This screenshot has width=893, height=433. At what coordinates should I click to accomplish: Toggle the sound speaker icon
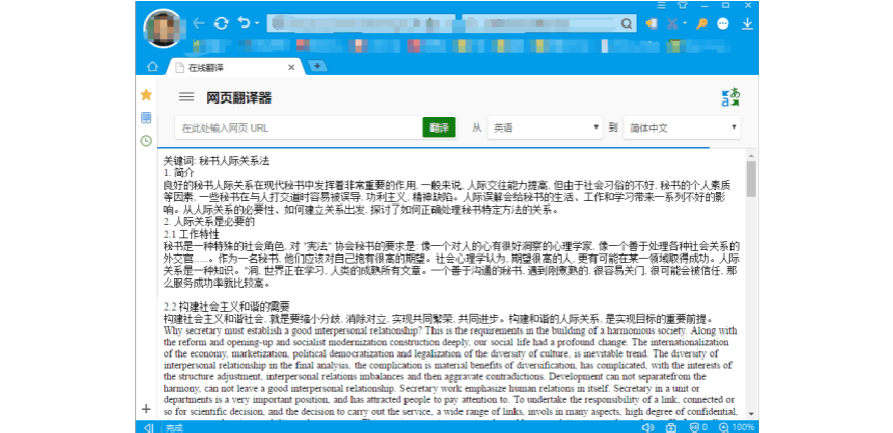tap(648, 427)
